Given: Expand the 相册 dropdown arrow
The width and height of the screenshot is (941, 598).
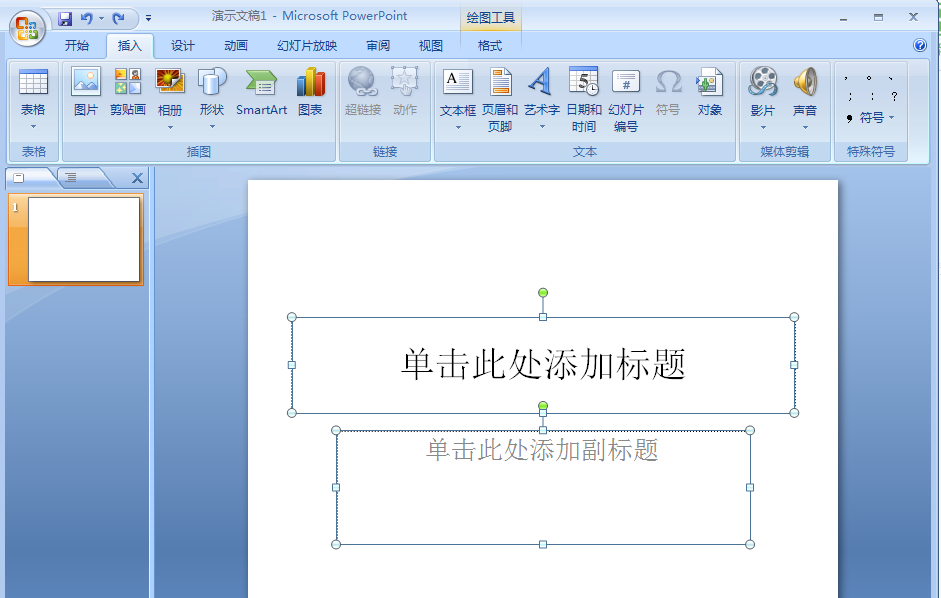Looking at the screenshot, I should coord(170,127).
